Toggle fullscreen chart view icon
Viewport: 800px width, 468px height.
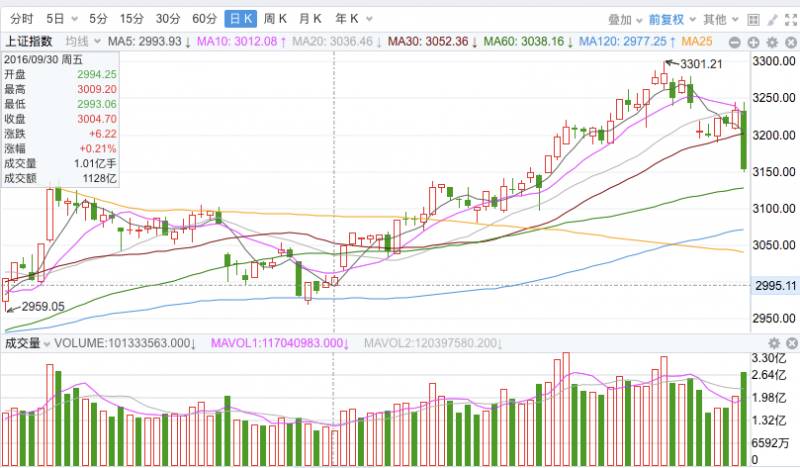(791, 20)
